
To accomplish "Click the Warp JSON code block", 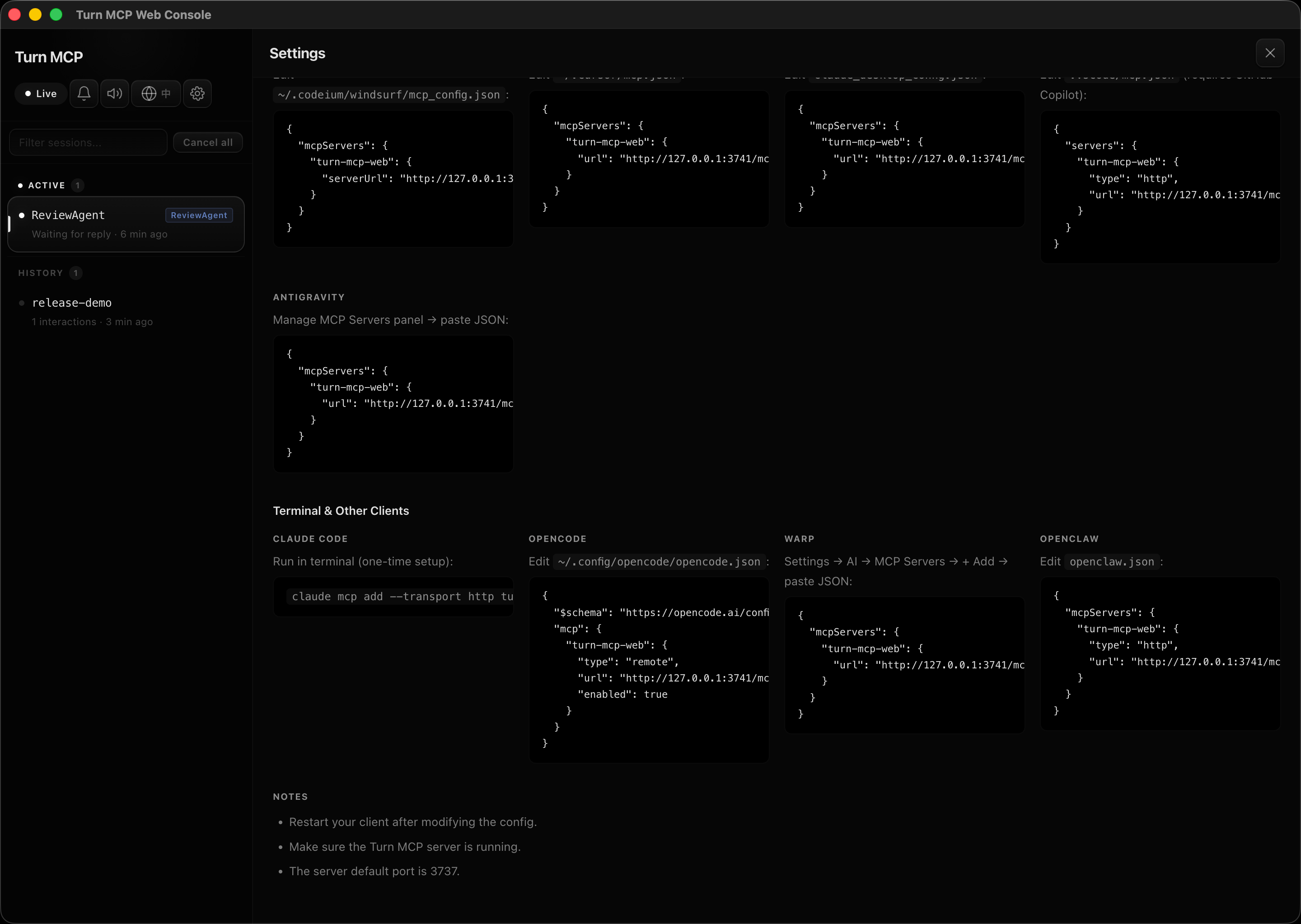I will 904,665.
